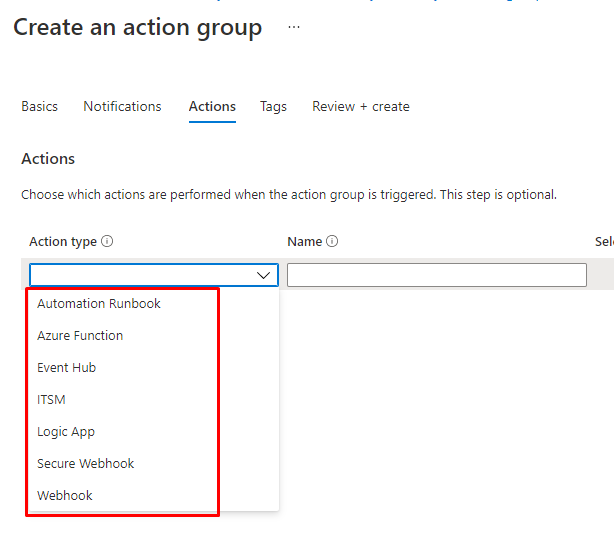Select the ITSM option
The height and width of the screenshot is (537, 614).
[51, 400]
